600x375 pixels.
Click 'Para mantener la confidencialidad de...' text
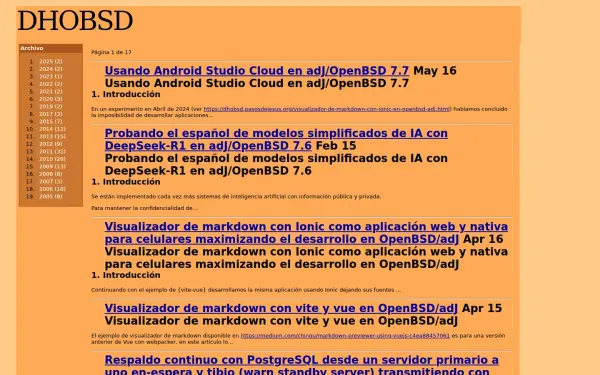(144, 208)
